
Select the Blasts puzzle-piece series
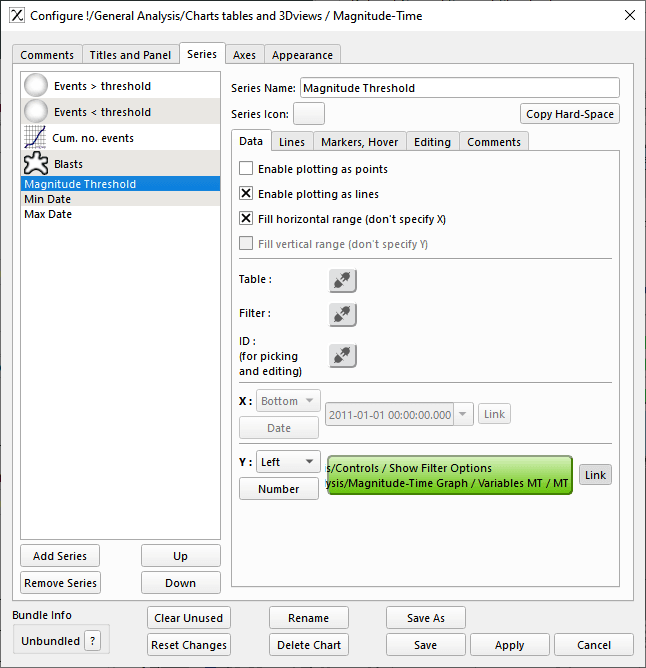click(36, 164)
